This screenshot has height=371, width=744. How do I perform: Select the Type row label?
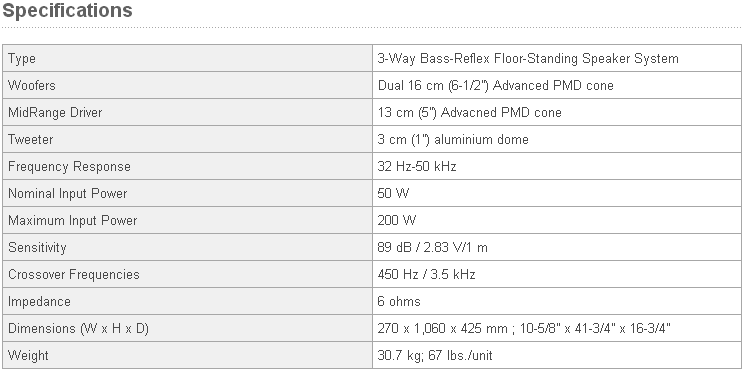coord(22,58)
